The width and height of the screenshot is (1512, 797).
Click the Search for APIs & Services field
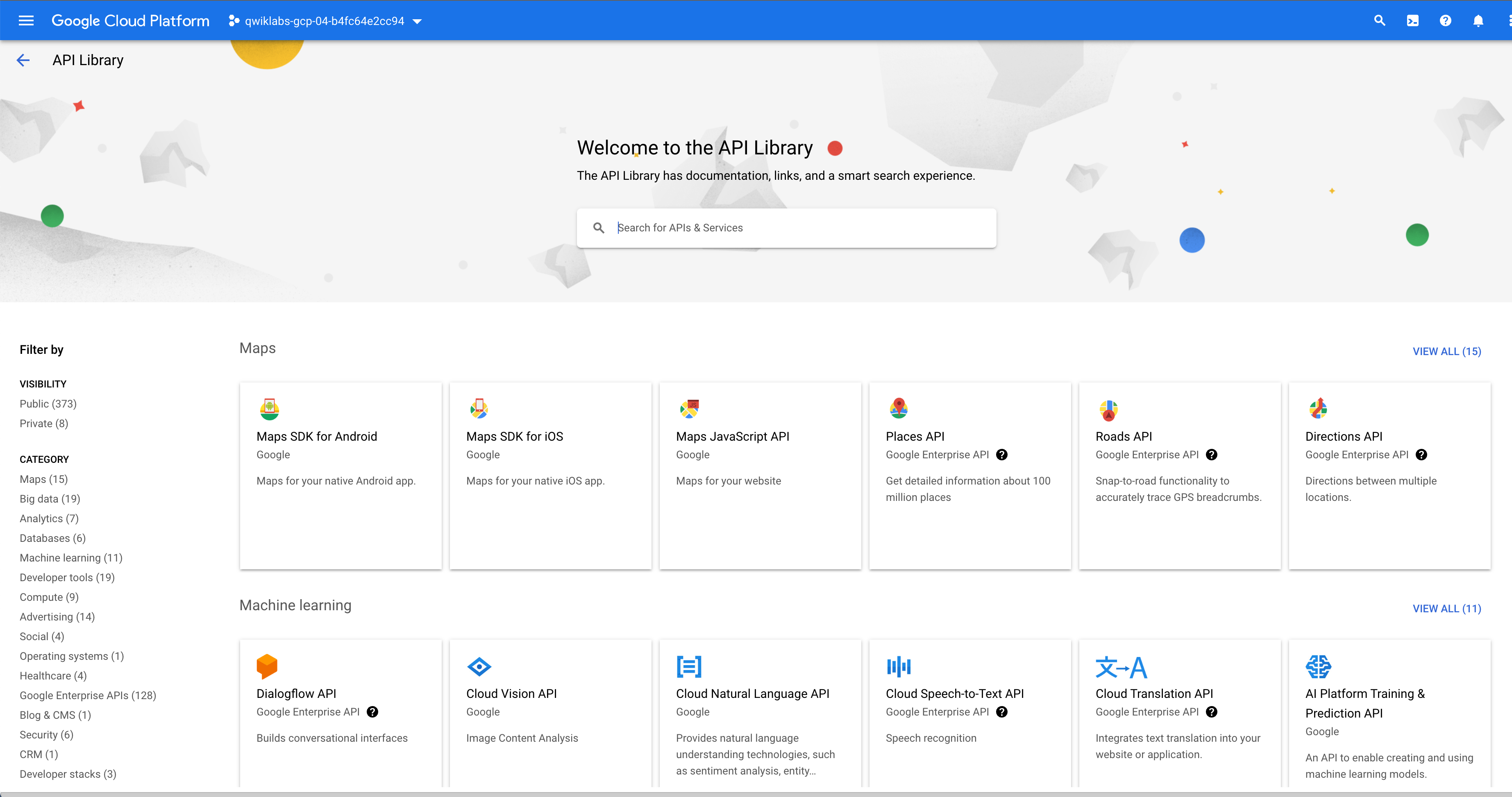(x=786, y=228)
